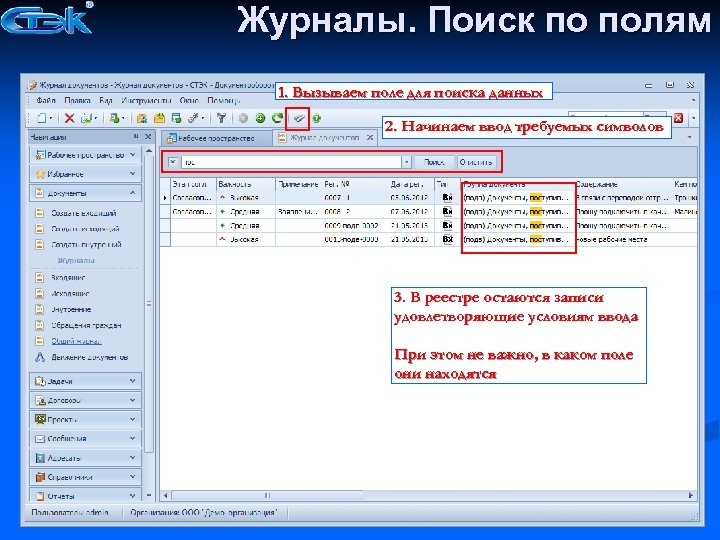The height and width of the screenshot is (540, 720).
Task: Close the Навигация panel
Action: (x=148, y=136)
